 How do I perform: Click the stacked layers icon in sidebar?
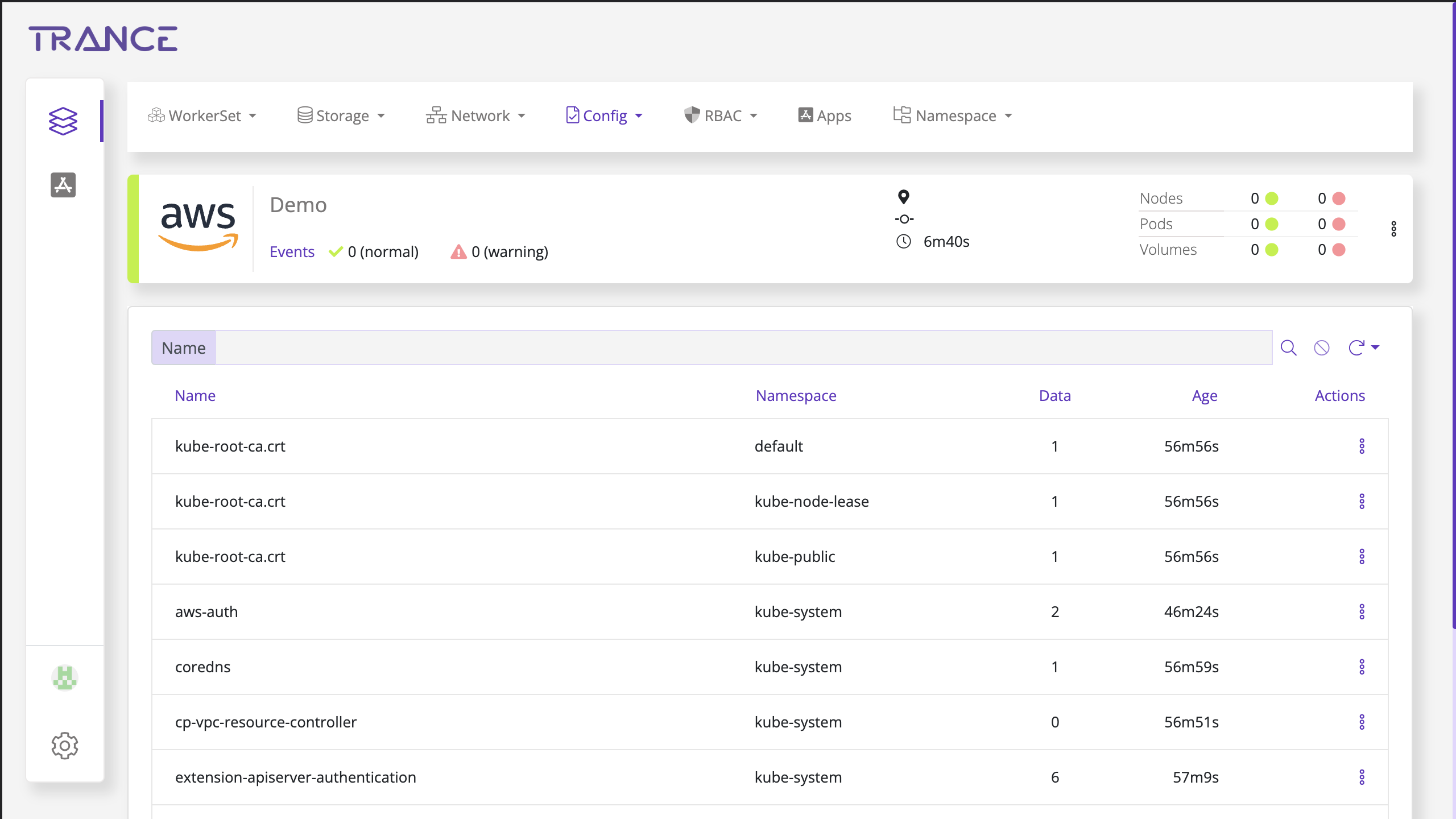point(63,121)
